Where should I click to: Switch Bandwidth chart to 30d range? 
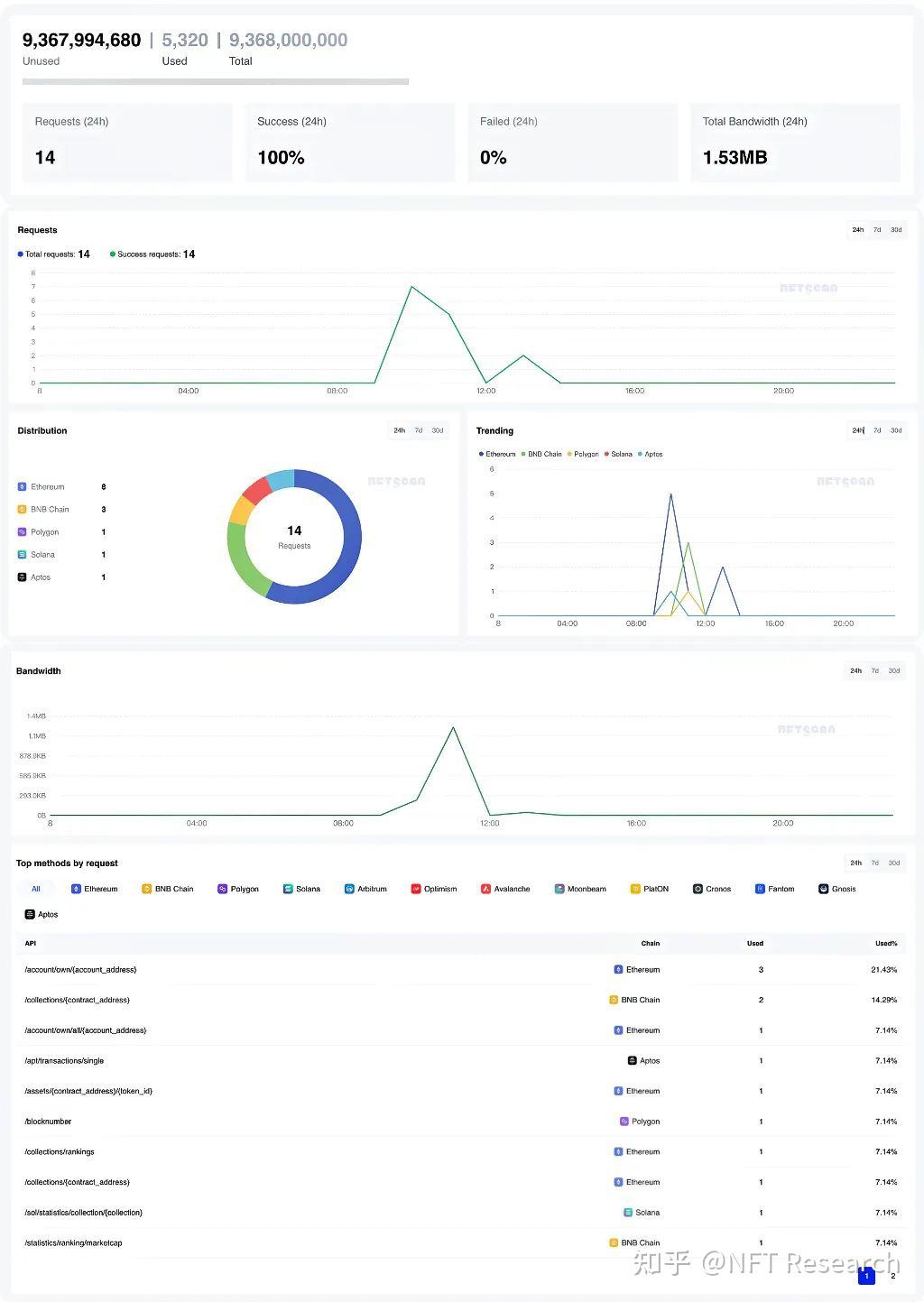click(894, 670)
